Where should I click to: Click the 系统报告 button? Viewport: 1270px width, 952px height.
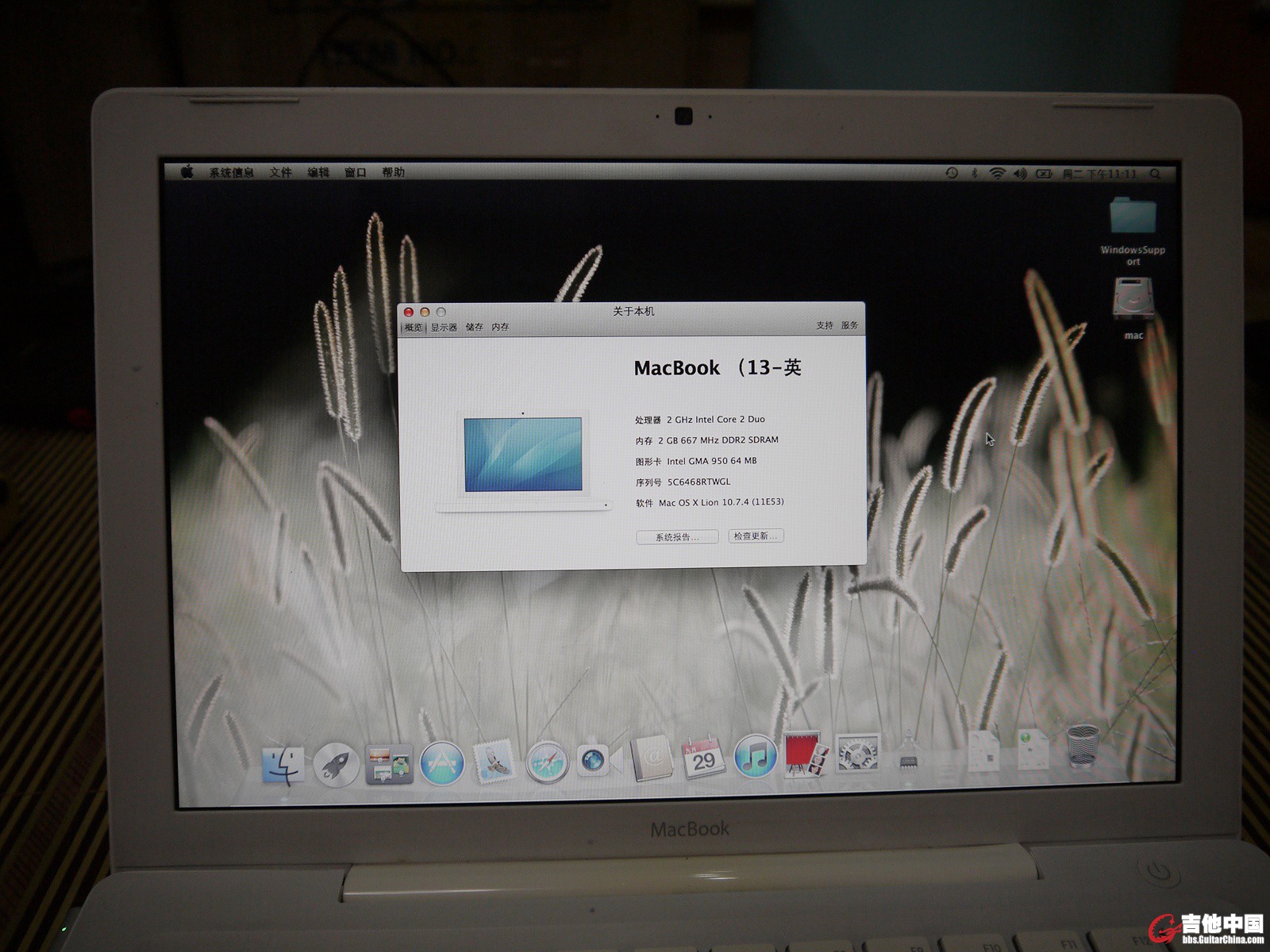pyautogui.click(x=677, y=537)
